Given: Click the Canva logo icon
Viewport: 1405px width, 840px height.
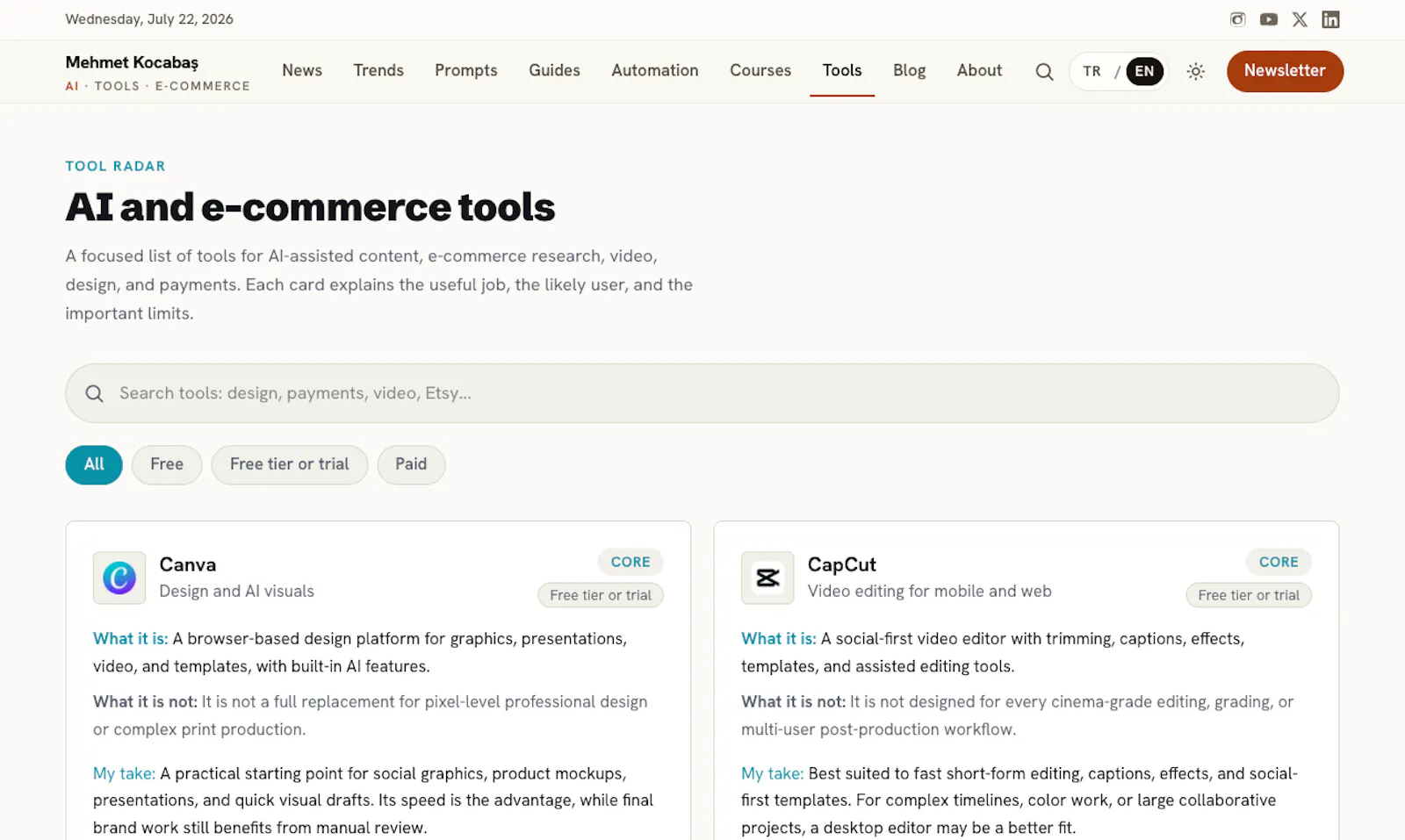Looking at the screenshot, I should [x=119, y=578].
